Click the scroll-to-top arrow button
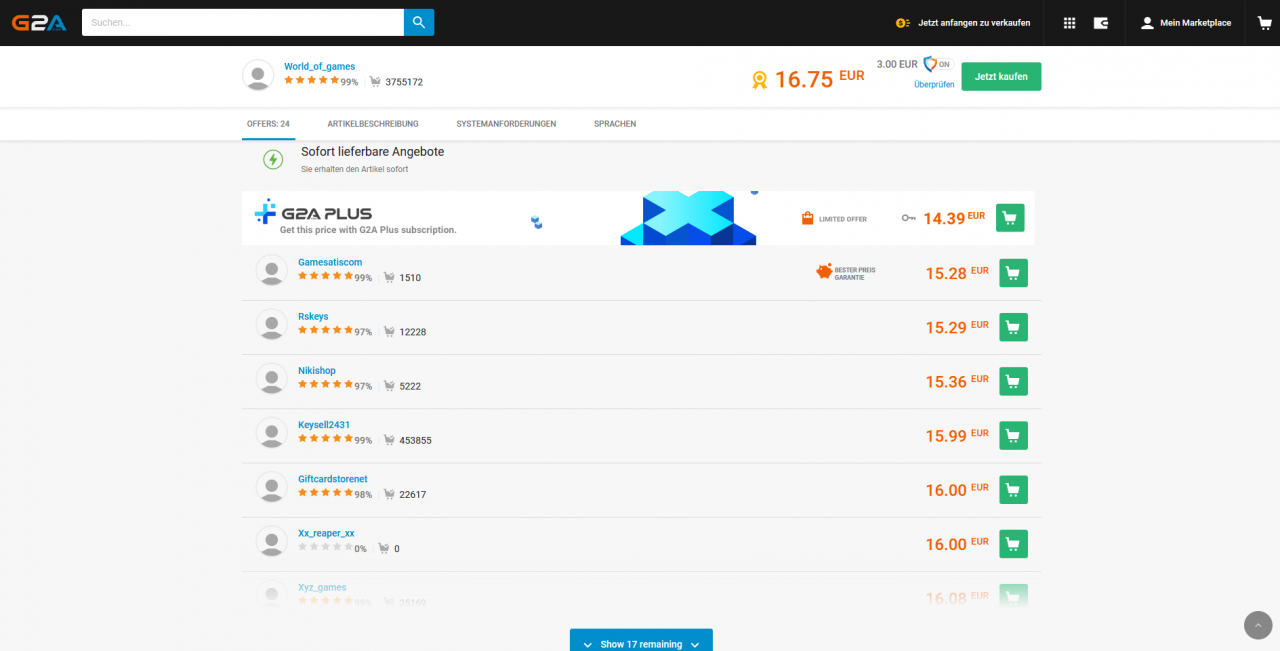1280x651 pixels. coord(1258,625)
